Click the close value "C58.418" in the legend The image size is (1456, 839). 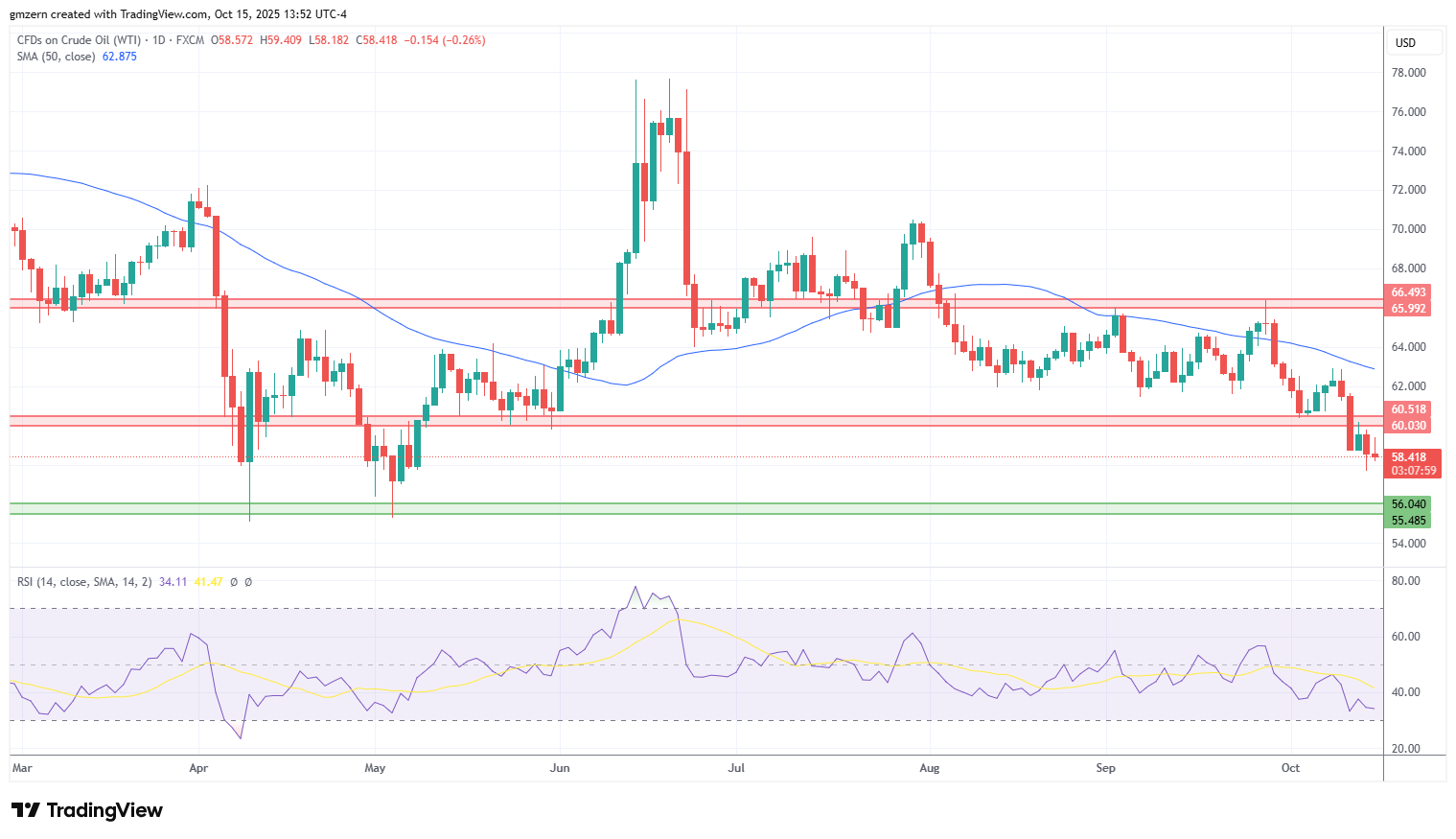pyautogui.click(x=377, y=40)
